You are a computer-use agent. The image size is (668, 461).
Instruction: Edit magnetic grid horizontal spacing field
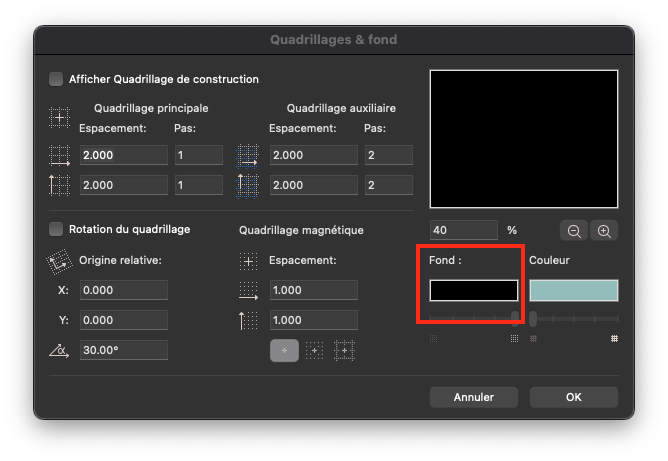coord(314,290)
